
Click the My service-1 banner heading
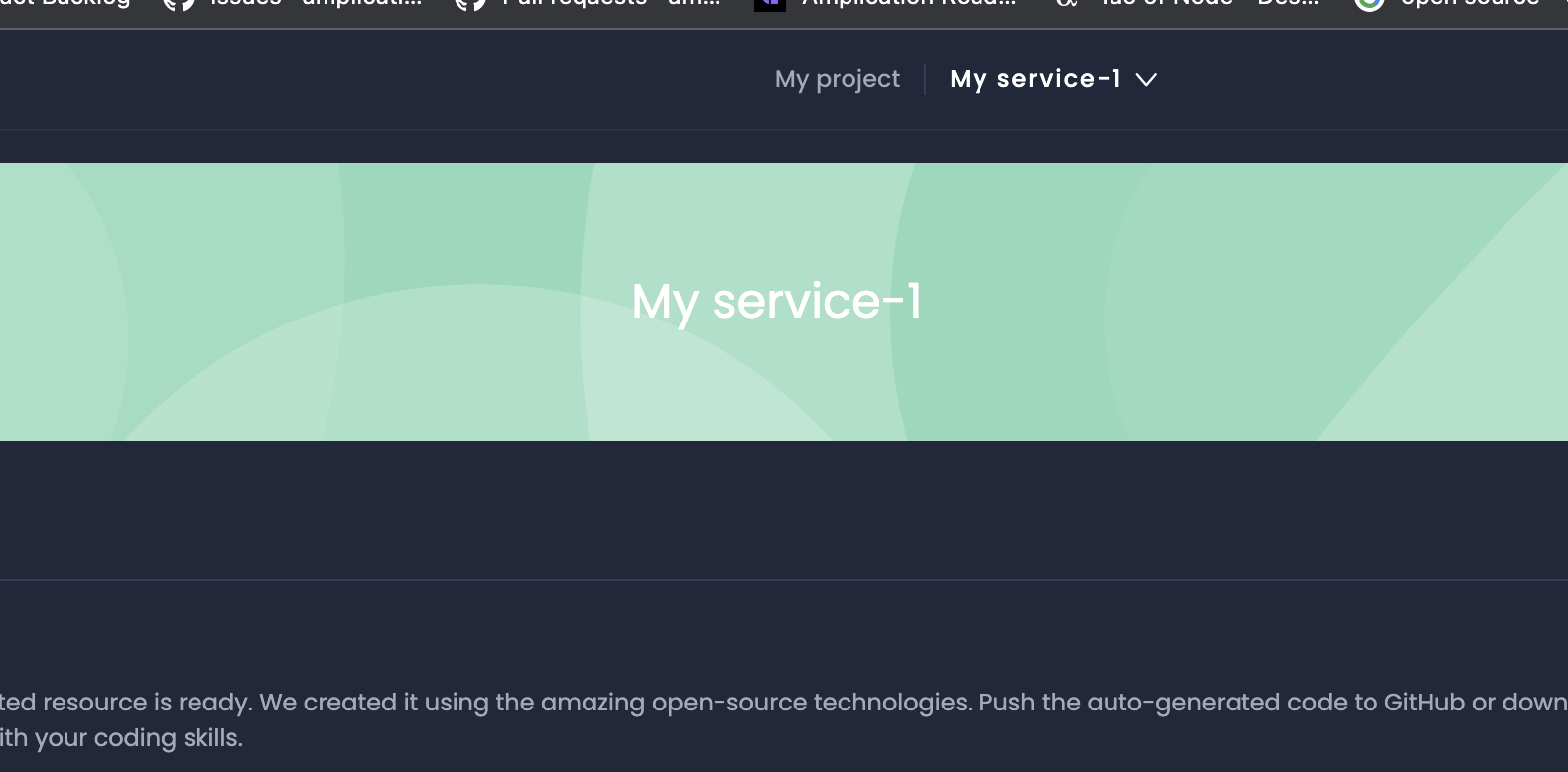pos(777,301)
